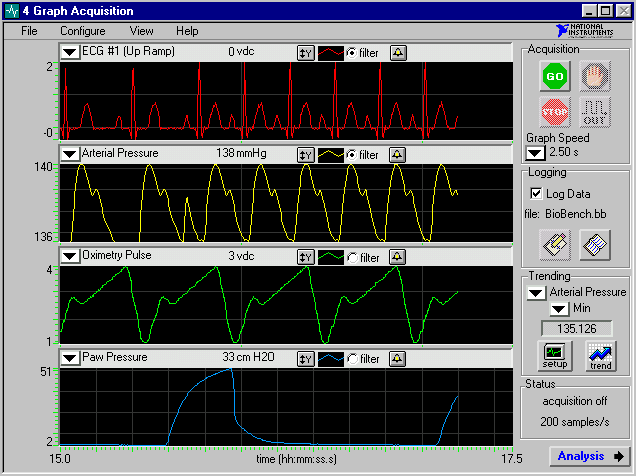Open the Trending Min statistic dropdown
Screen dimensions: 636x476
(x=559, y=309)
